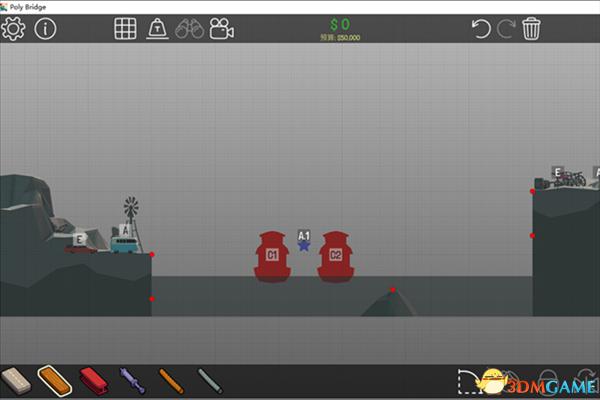Click the greyed-out binoculars icon

point(189,29)
